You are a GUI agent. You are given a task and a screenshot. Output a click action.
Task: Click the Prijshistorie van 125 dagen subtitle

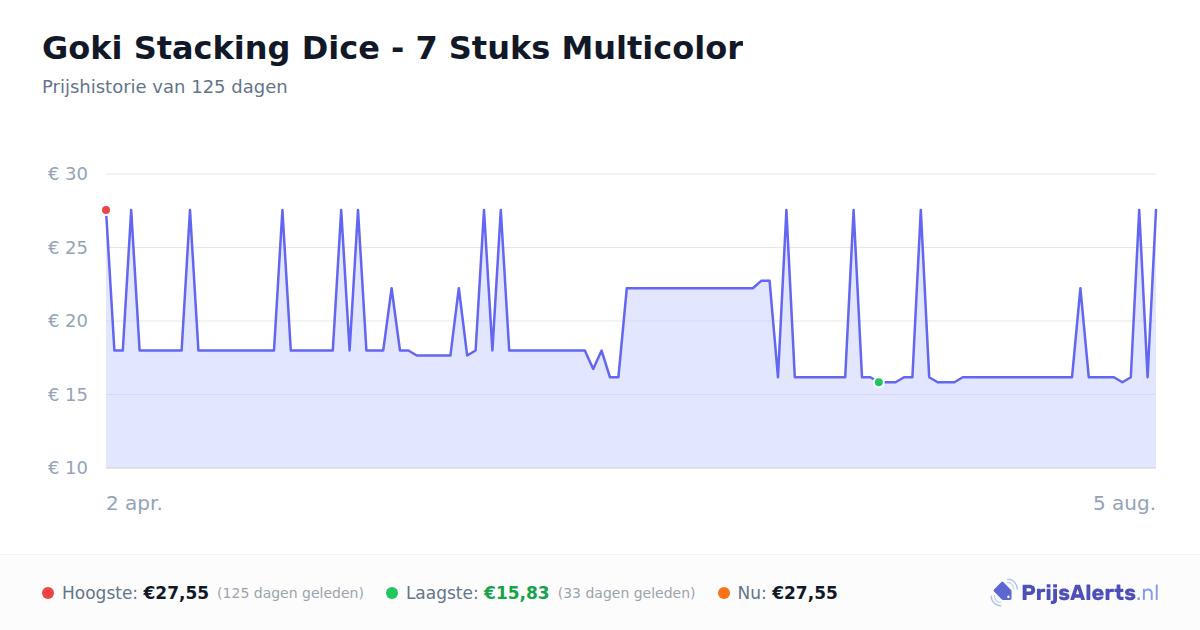click(x=165, y=87)
